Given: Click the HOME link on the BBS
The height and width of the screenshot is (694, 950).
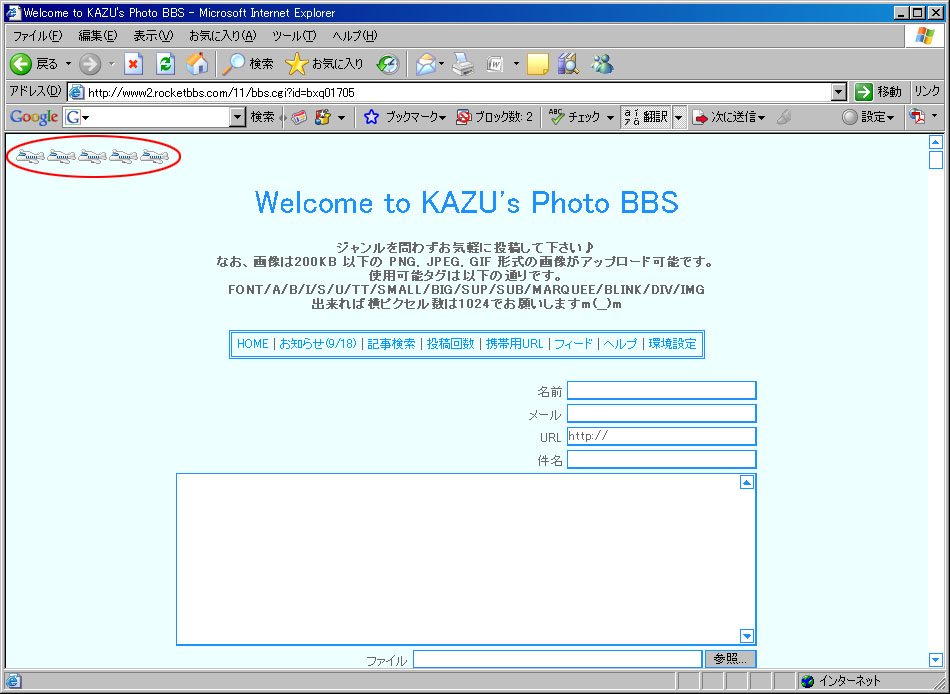Looking at the screenshot, I should coord(252,344).
